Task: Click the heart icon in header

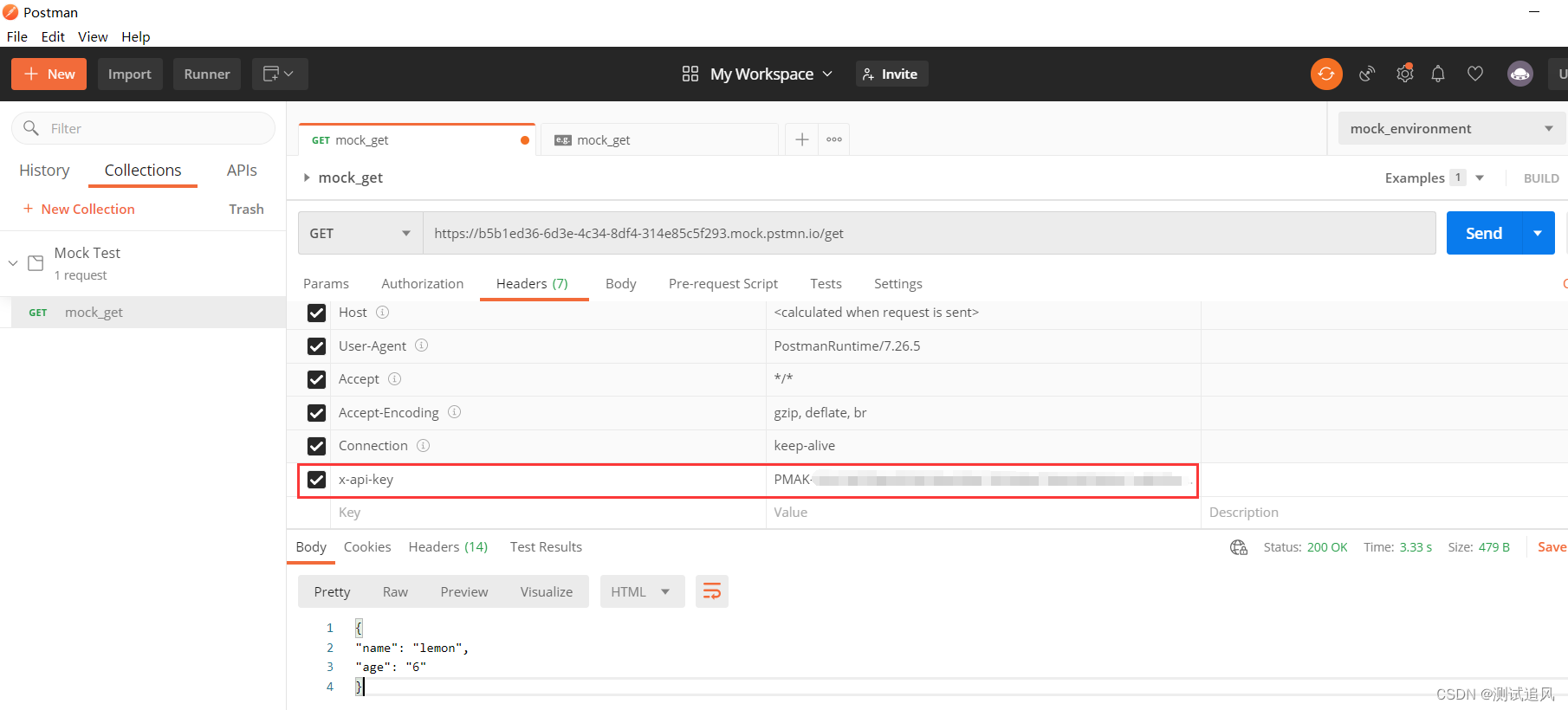Action: pos(1475,74)
